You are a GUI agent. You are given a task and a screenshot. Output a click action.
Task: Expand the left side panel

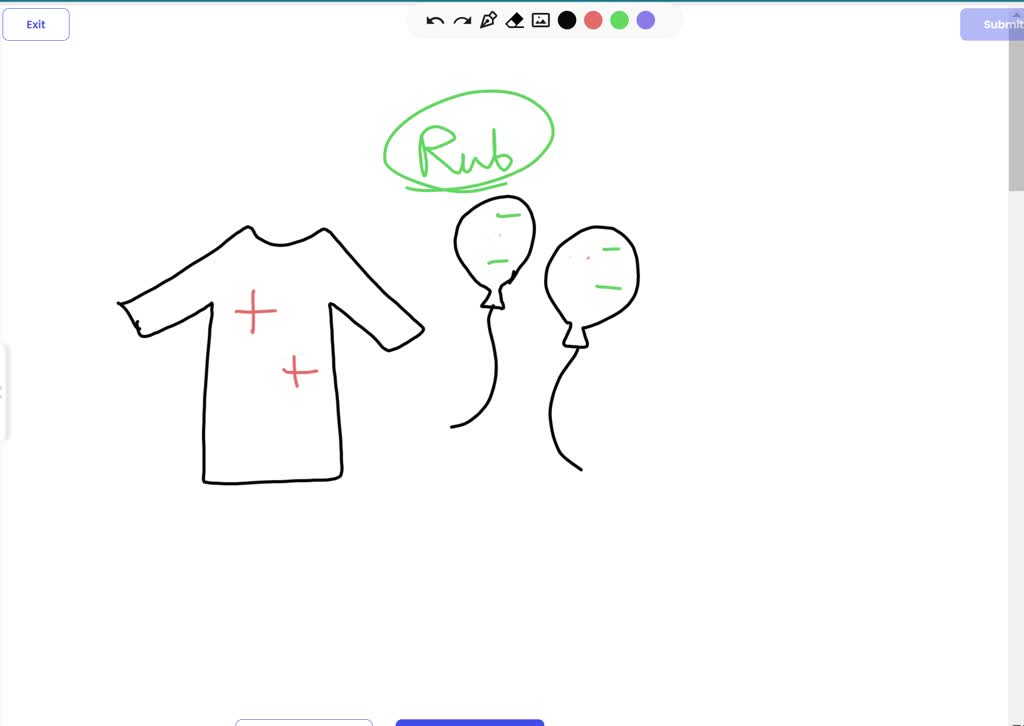coord(4,390)
